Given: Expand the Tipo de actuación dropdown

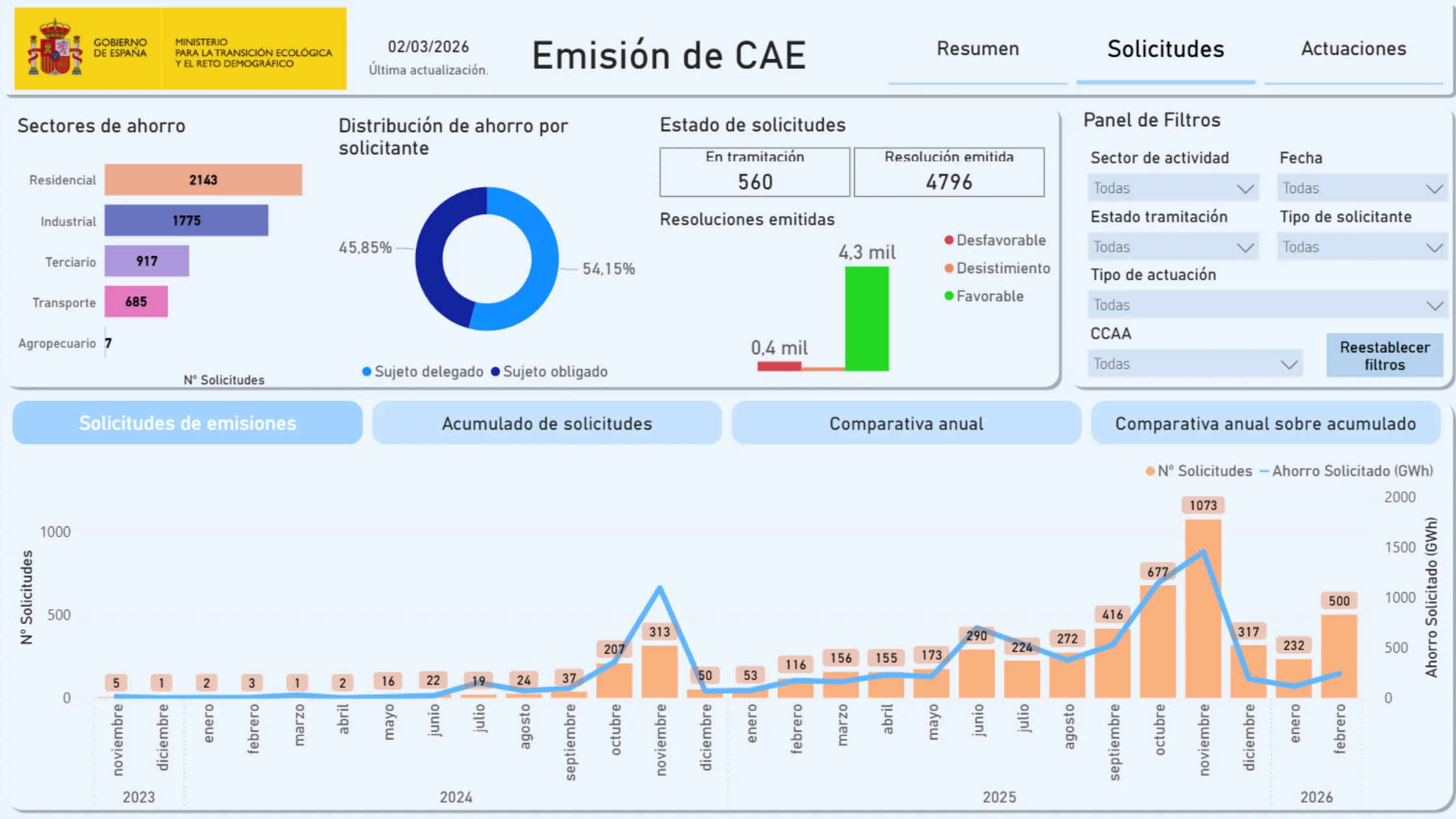Looking at the screenshot, I should (1266, 305).
